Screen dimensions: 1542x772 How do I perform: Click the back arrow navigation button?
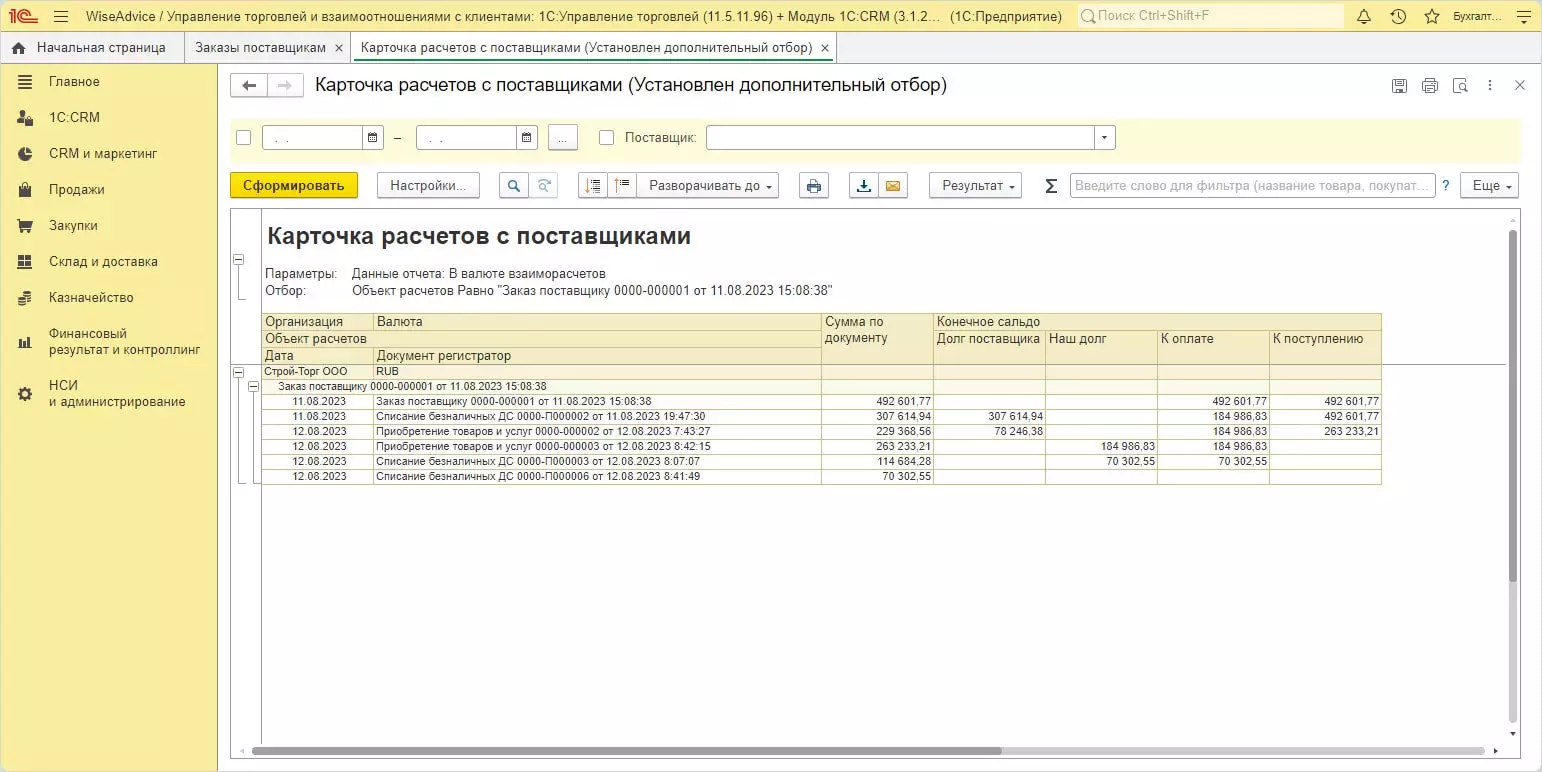pos(249,86)
